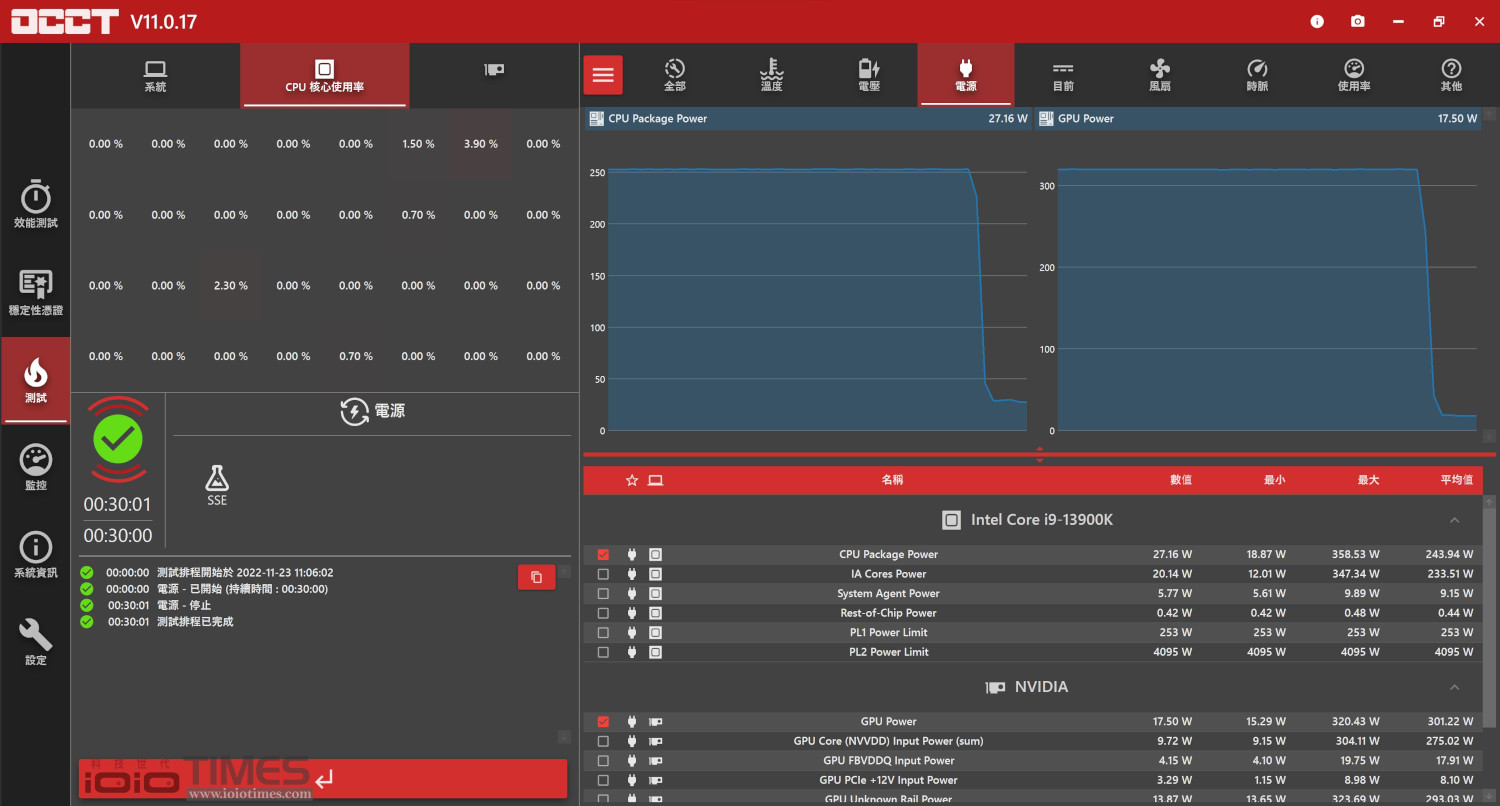This screenshot has height=806, width=1500.
Task: Open the red hamburger menu button
Action: click(x=602, y=75)
